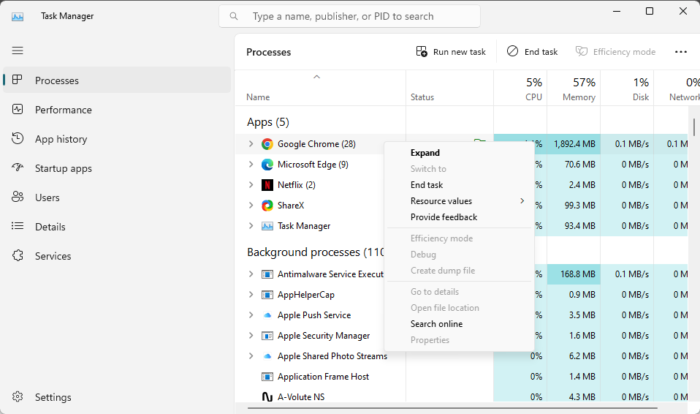Click the Apple Push Service icon
The width and height of the screenshot is (700, 414).
tap(267, 315)
